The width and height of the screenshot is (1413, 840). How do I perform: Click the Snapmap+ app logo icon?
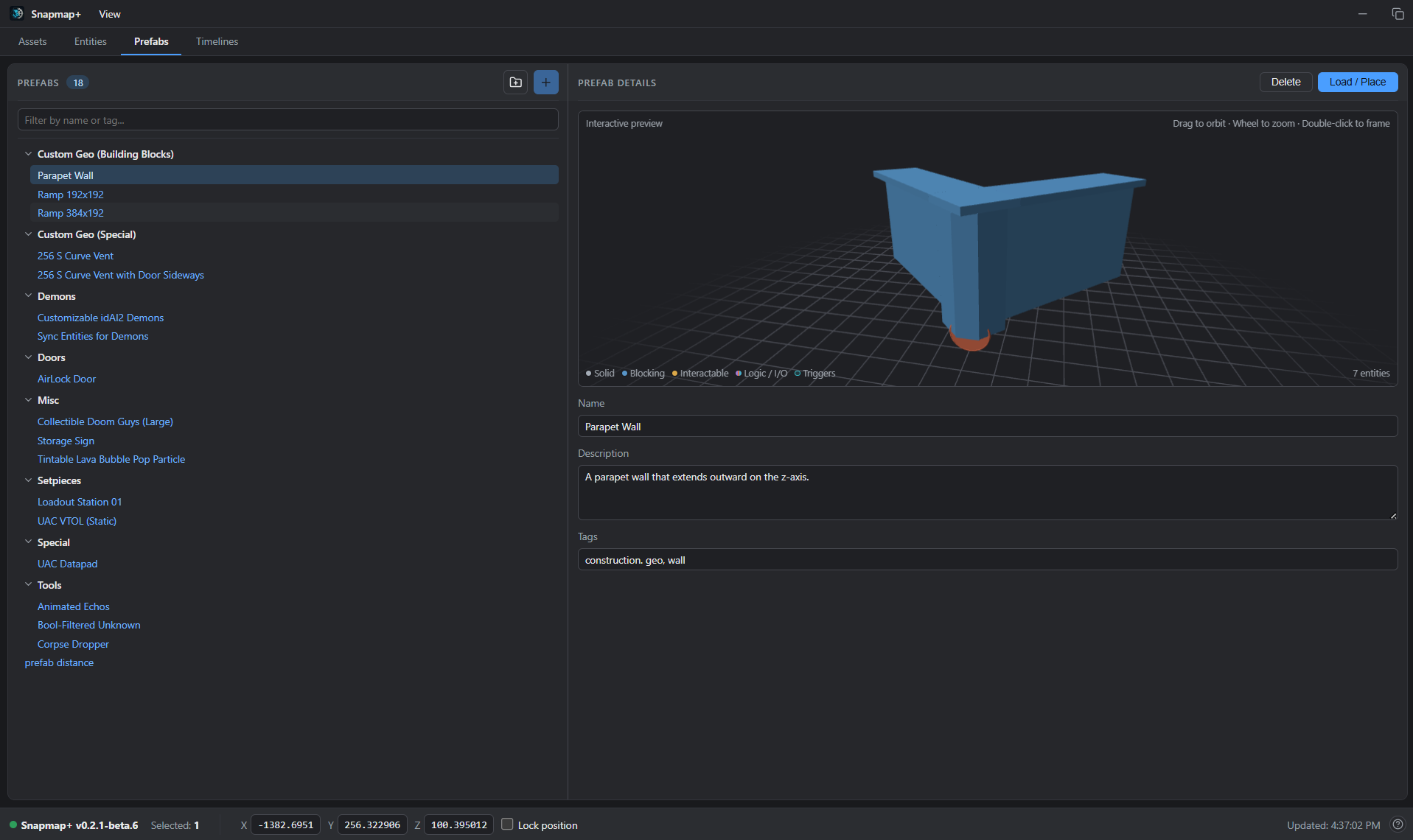click(17, 14)
